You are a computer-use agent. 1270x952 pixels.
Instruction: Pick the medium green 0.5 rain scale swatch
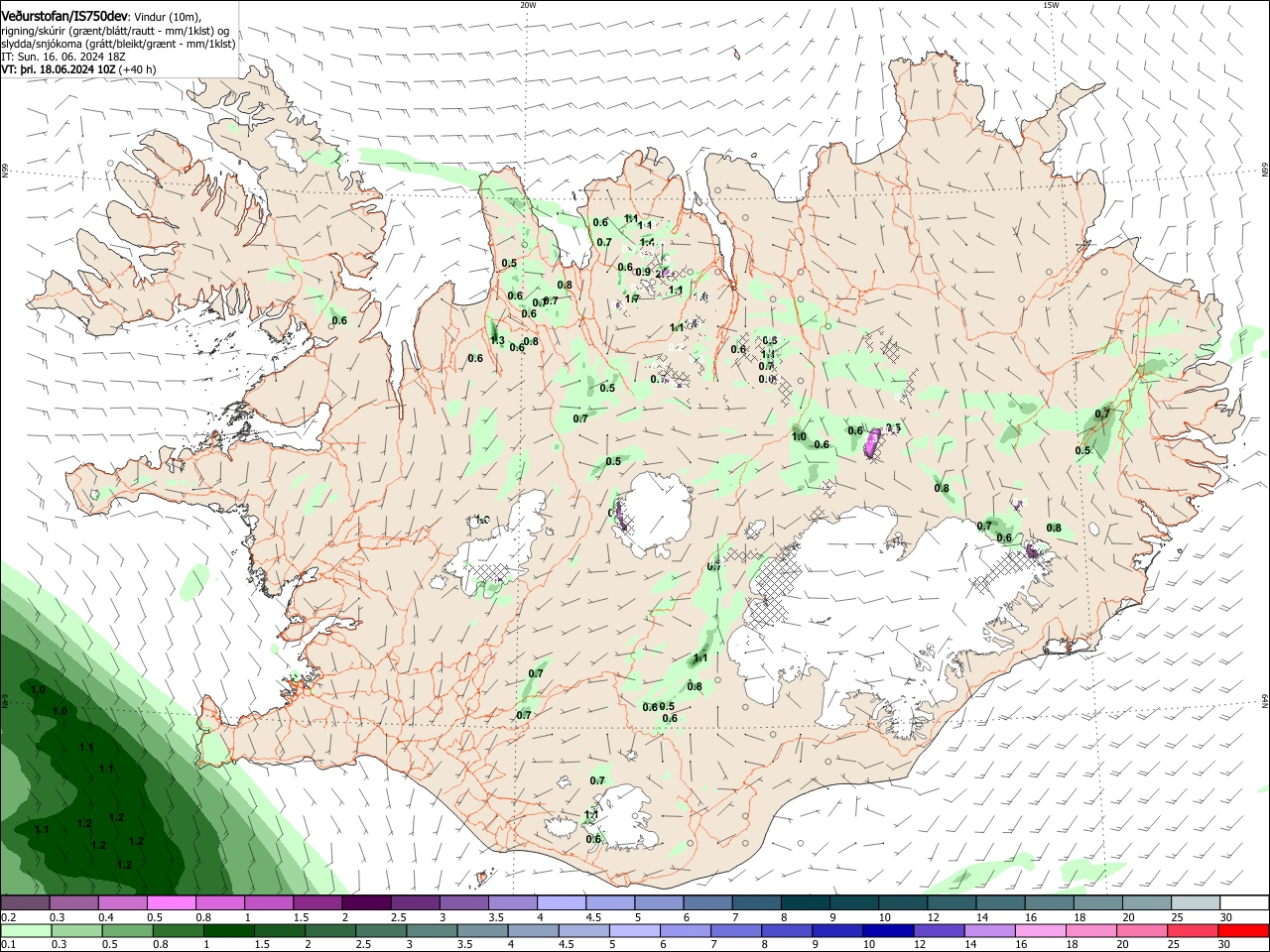127,930
